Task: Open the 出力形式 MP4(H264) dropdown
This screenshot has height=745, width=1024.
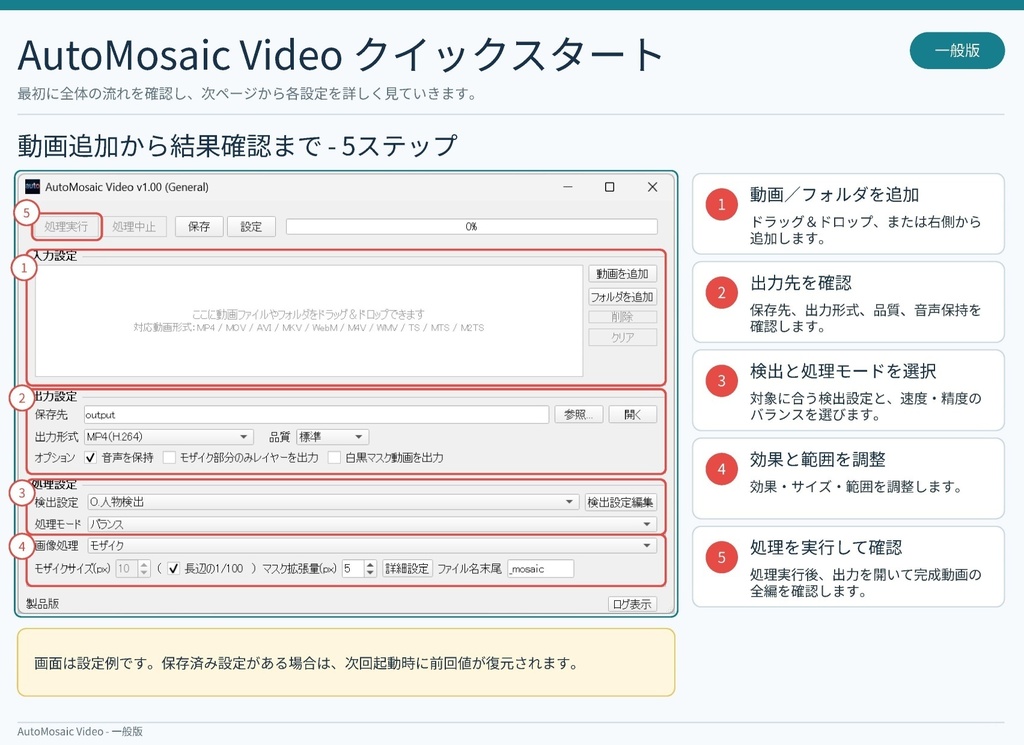Action: click(x=168, y=436)
